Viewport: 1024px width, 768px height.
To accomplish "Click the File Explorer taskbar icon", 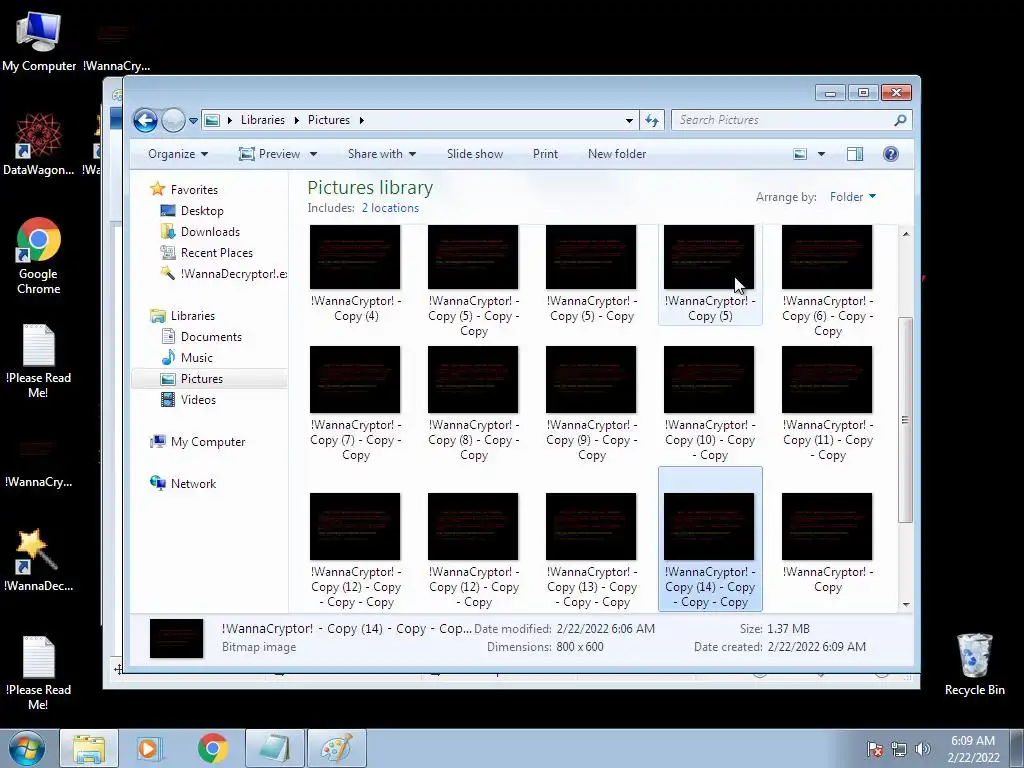I will pos(89,748).
